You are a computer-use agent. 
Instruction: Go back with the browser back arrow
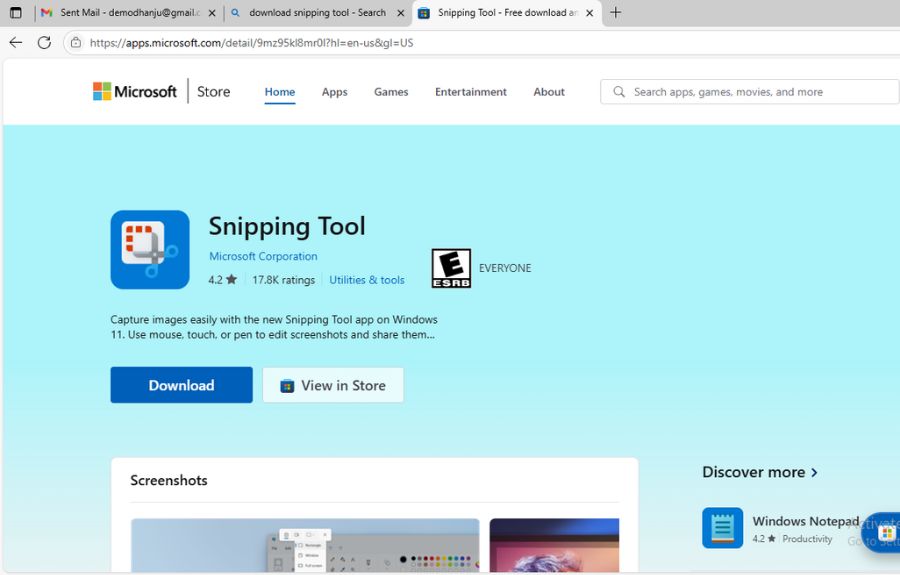click(16, 42)
